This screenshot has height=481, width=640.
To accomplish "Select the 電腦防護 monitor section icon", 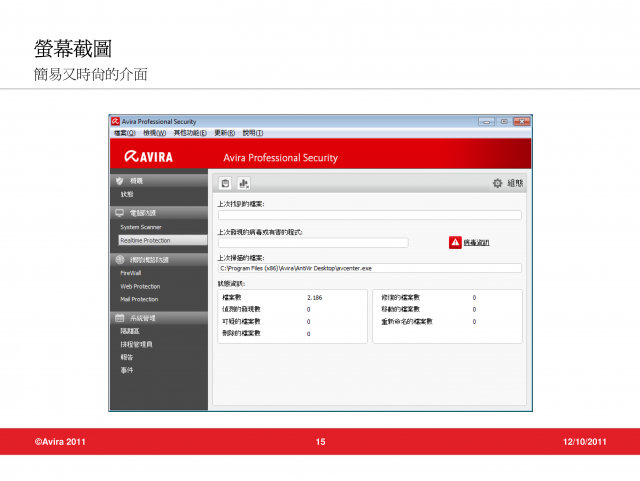I will 120,213.
